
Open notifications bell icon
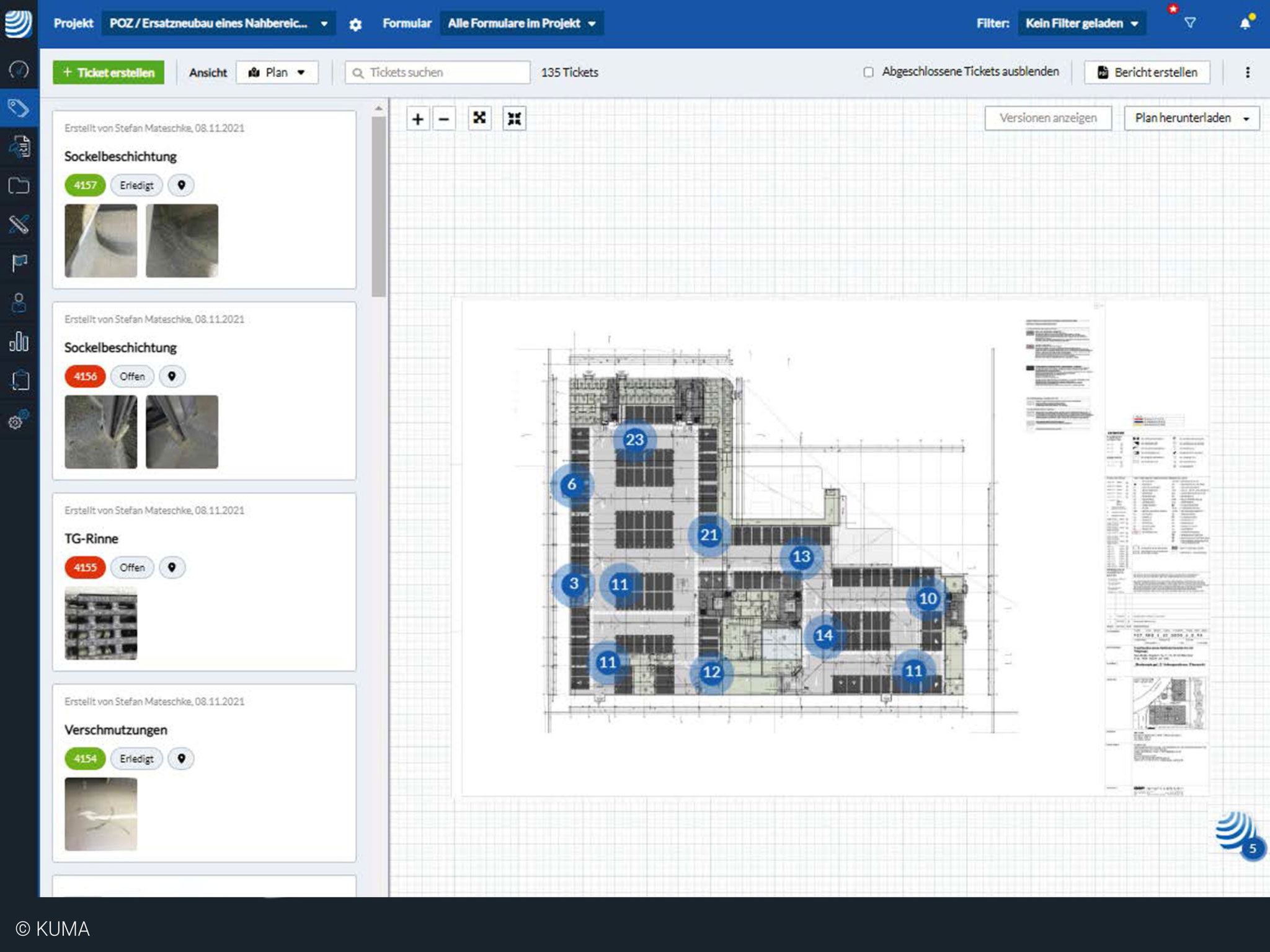click(x=1245, y=24)
